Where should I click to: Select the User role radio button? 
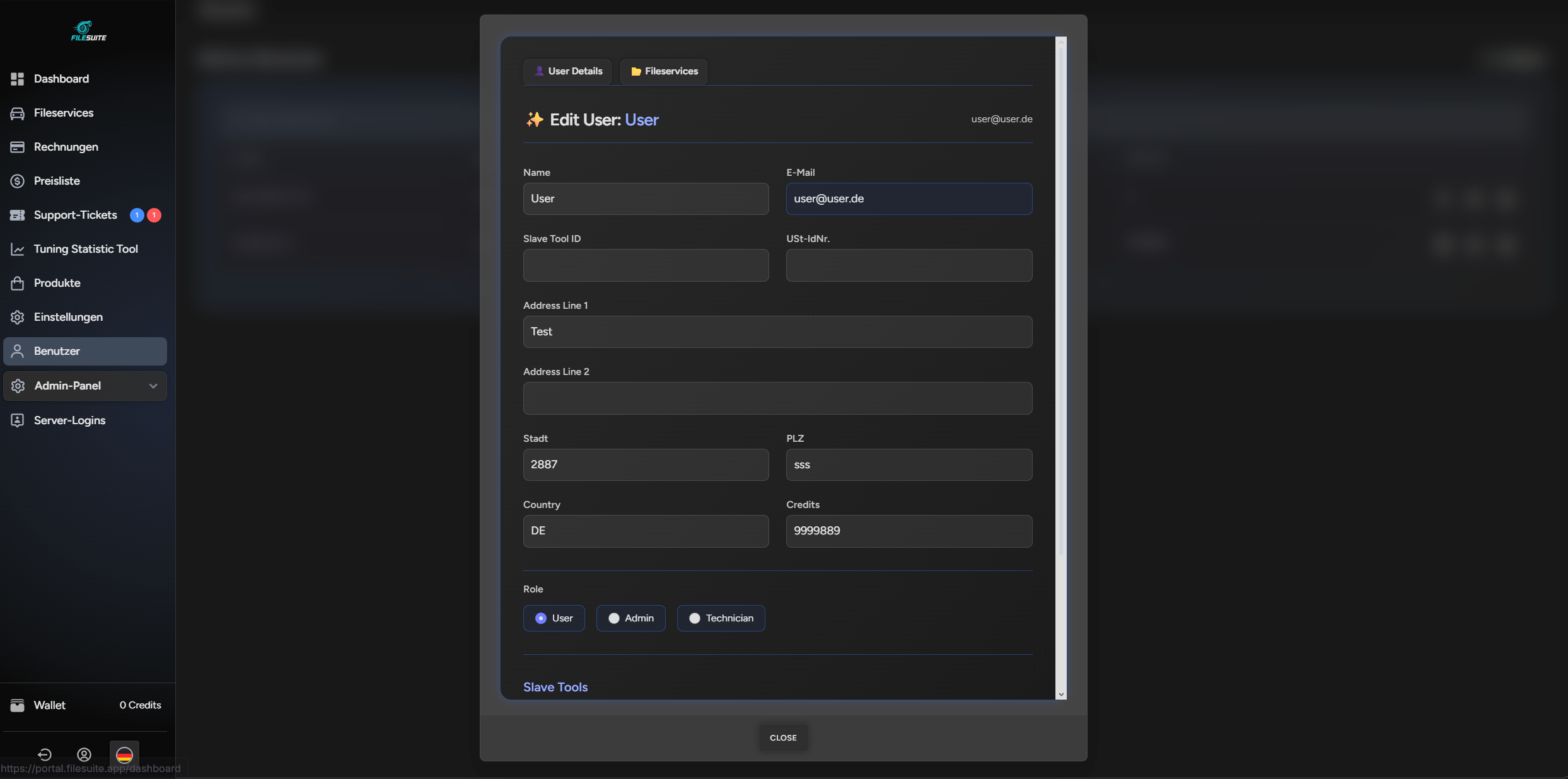(x=540, y=618)
